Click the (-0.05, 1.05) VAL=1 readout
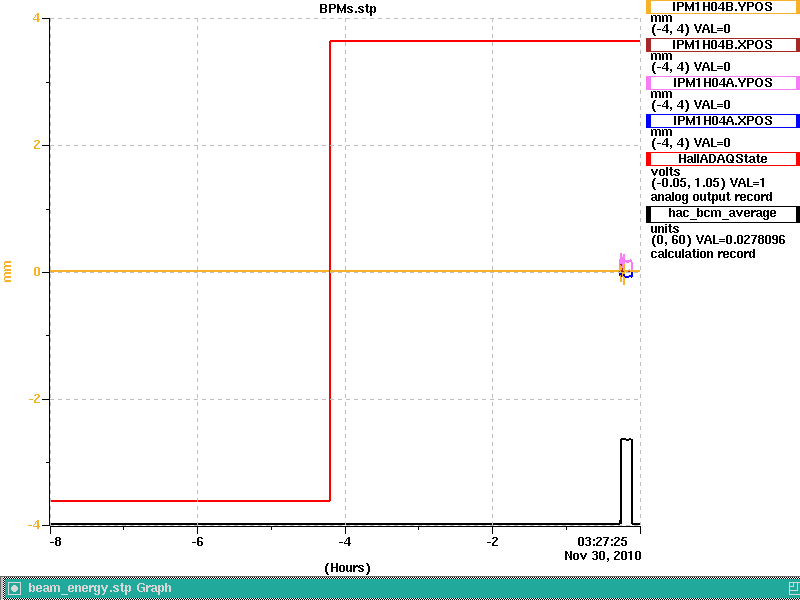800x600 pixels. 708,183
